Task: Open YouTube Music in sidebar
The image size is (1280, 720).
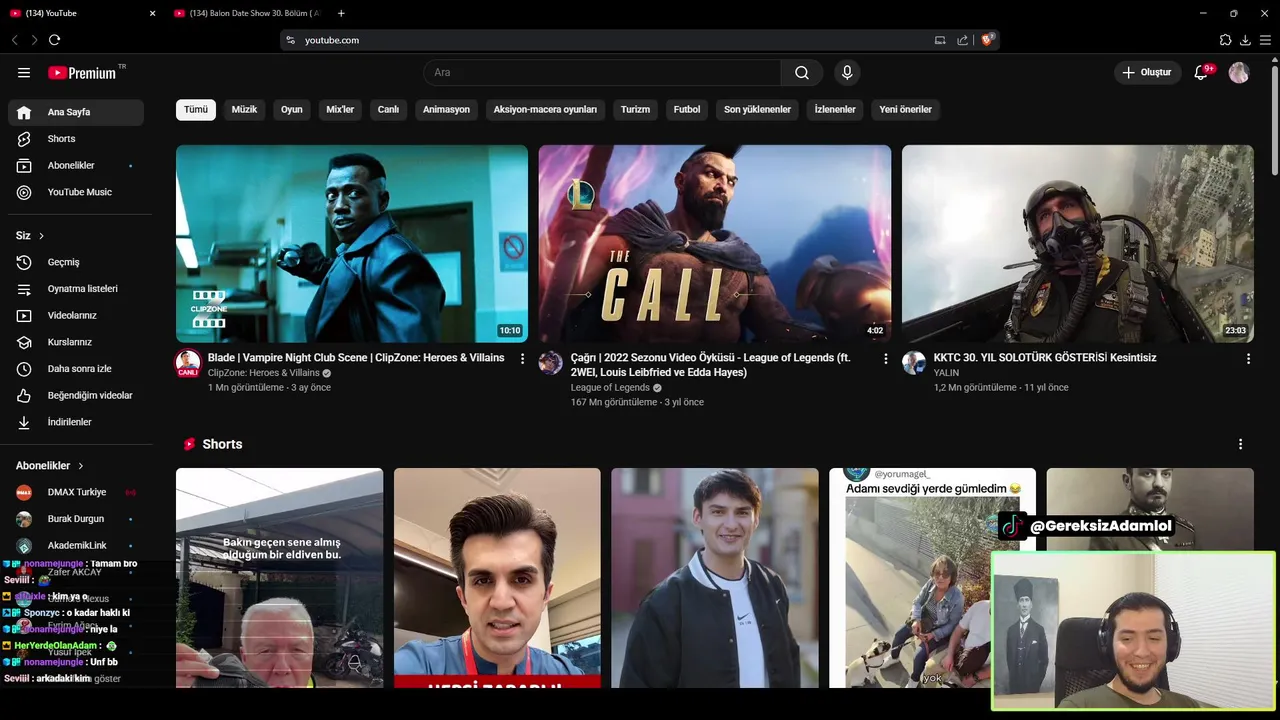Action: point(76,192)
